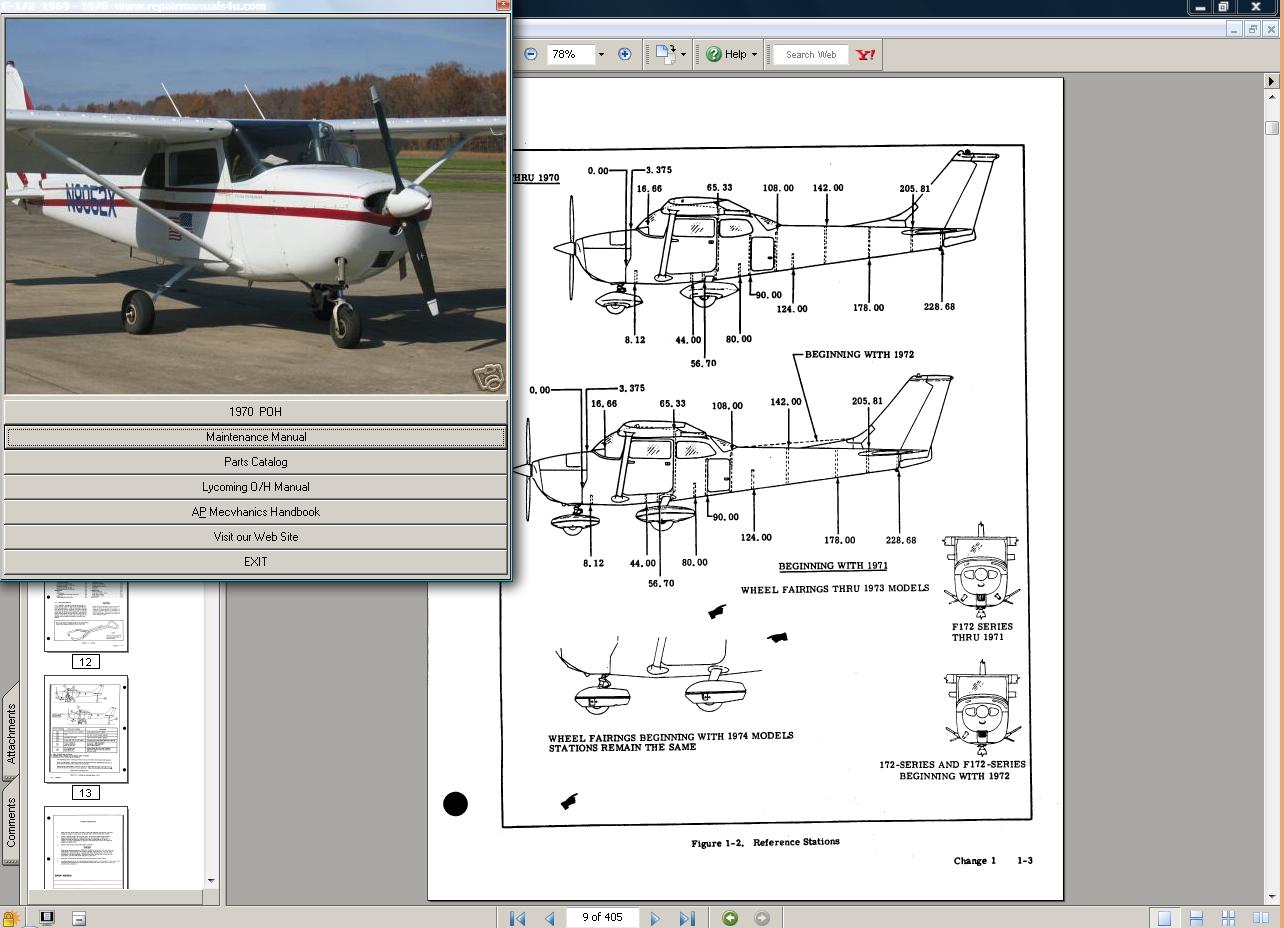
Task: Open the Parts Catalog
Action: (x=256, y=461)
